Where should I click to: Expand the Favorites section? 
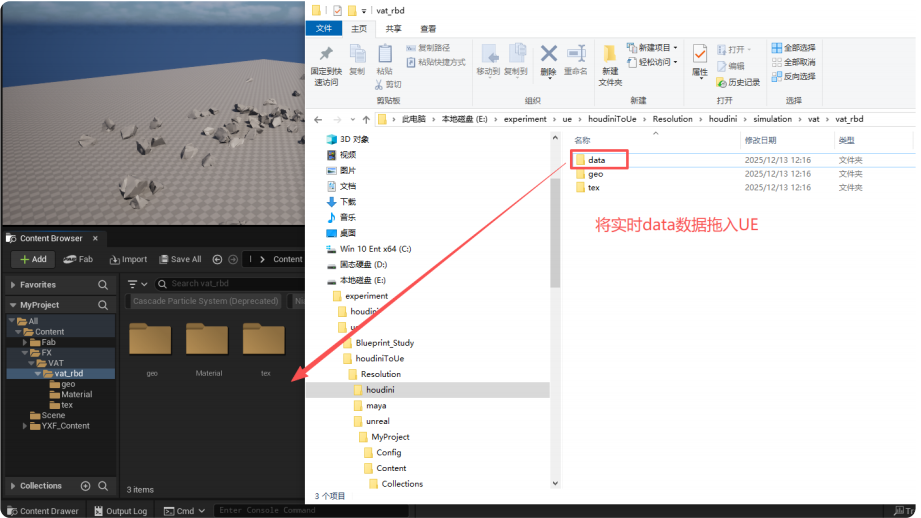point(13,285)
